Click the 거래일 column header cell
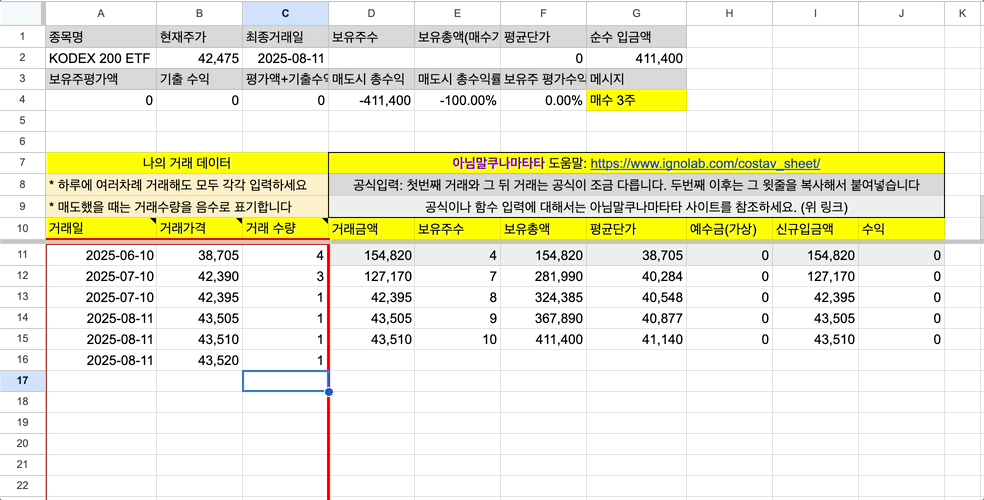The height and width of the screenshot is (500, 984). (101, 229)
